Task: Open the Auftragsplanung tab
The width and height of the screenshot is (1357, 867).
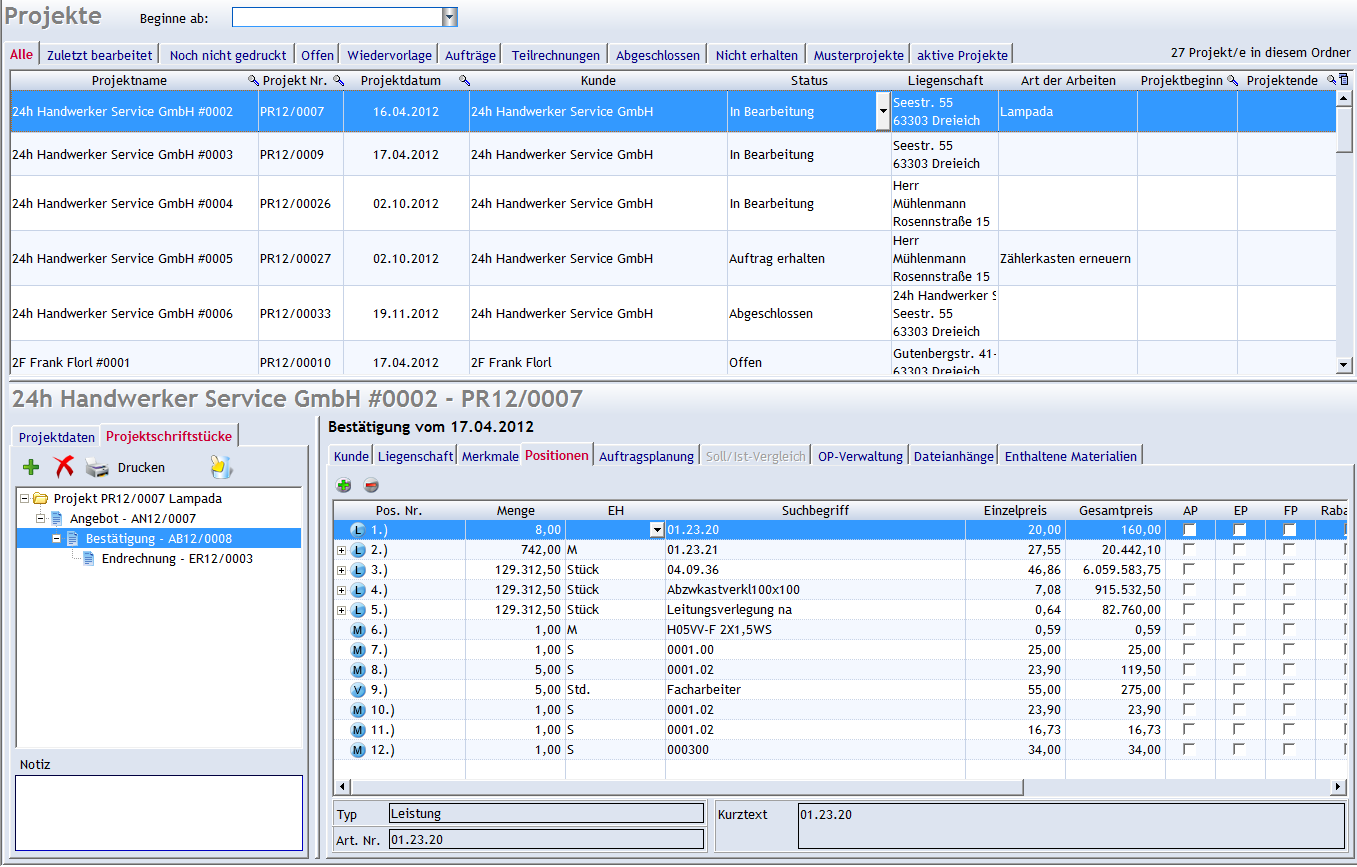Action: click(646, 456)
